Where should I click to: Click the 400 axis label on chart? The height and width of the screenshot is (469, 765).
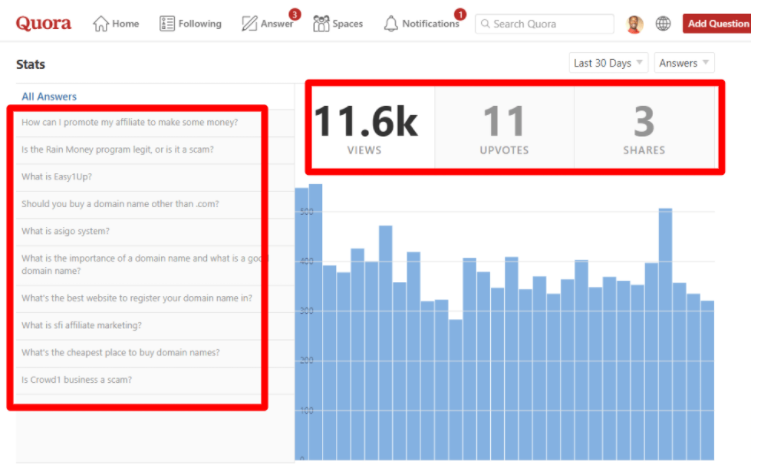point(307,261)
